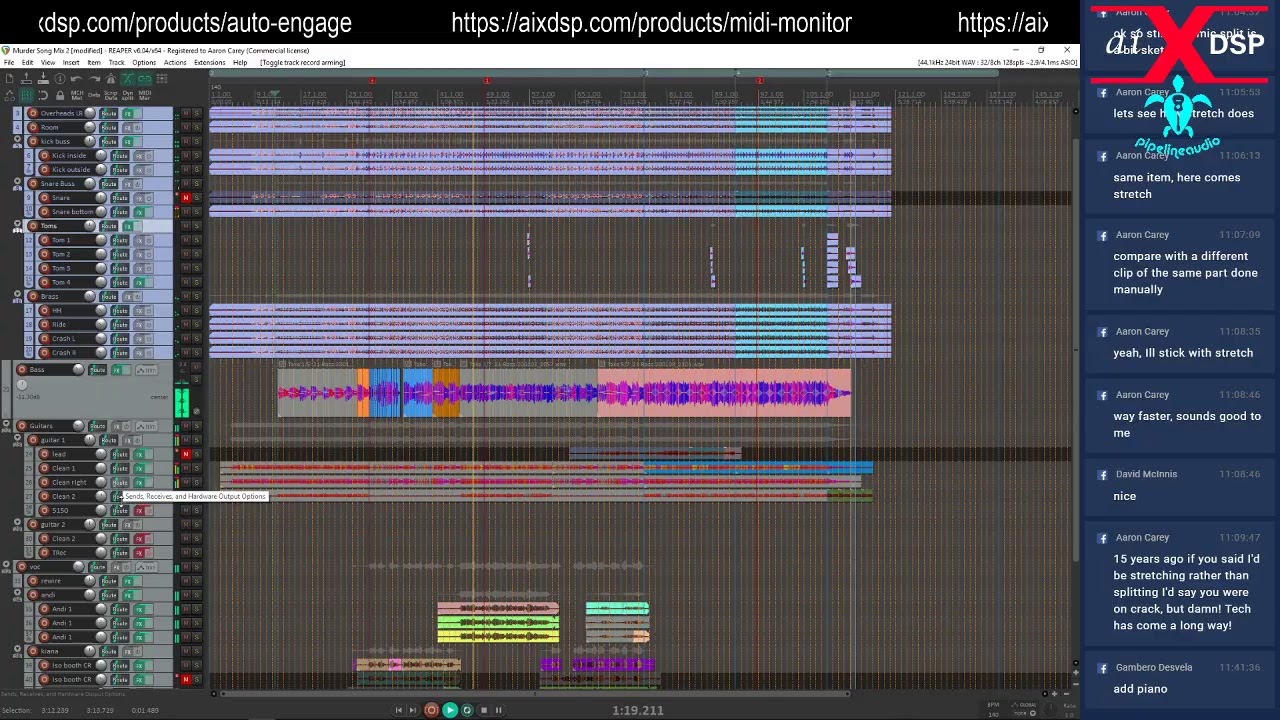Toggle the locking padlock icon
Screen dimensions: 1280x720
61,95
